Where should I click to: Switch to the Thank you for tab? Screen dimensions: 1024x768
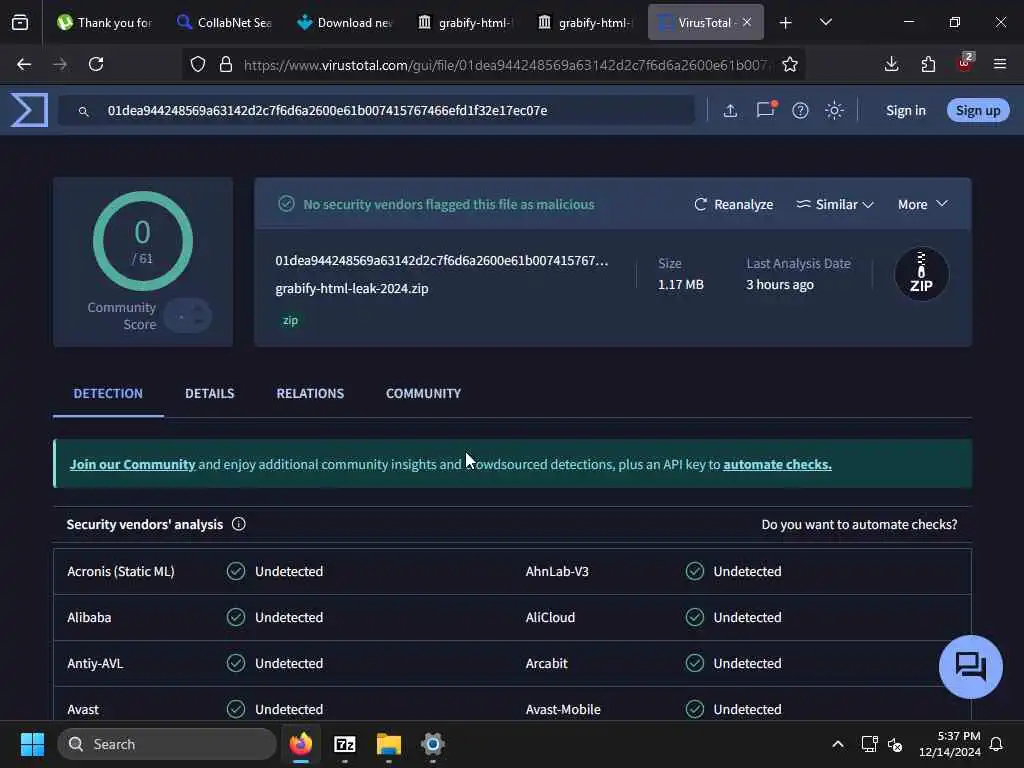pos(104,22)
